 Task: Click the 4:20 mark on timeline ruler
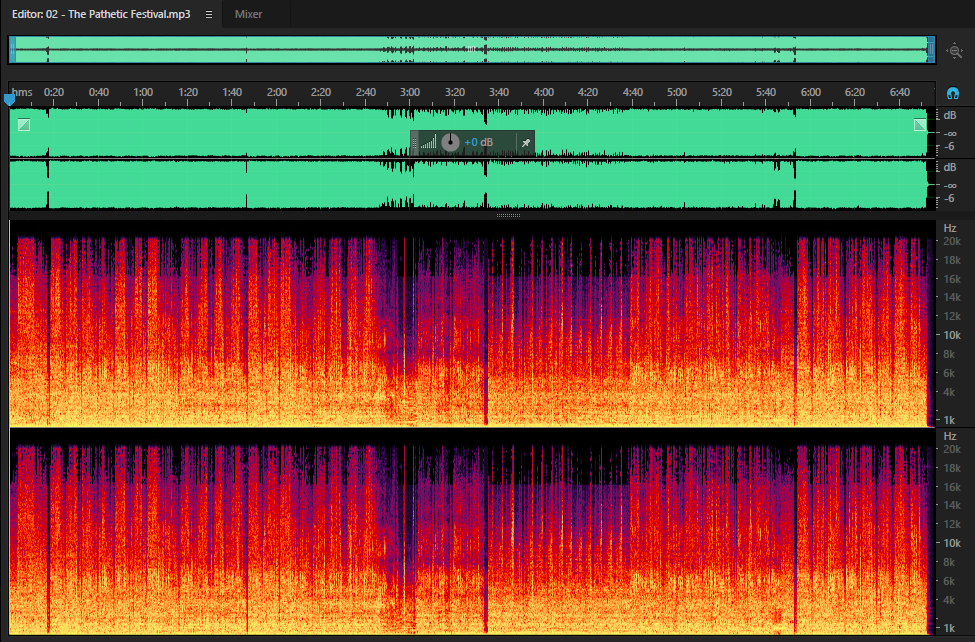coord(588,92)
